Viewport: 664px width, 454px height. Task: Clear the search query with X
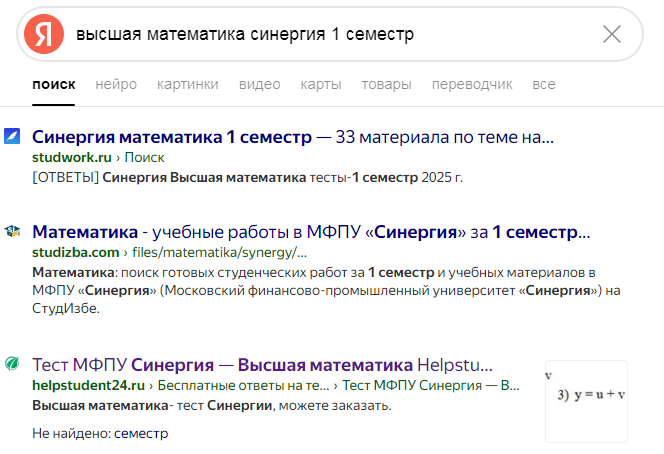pos(611,34)
